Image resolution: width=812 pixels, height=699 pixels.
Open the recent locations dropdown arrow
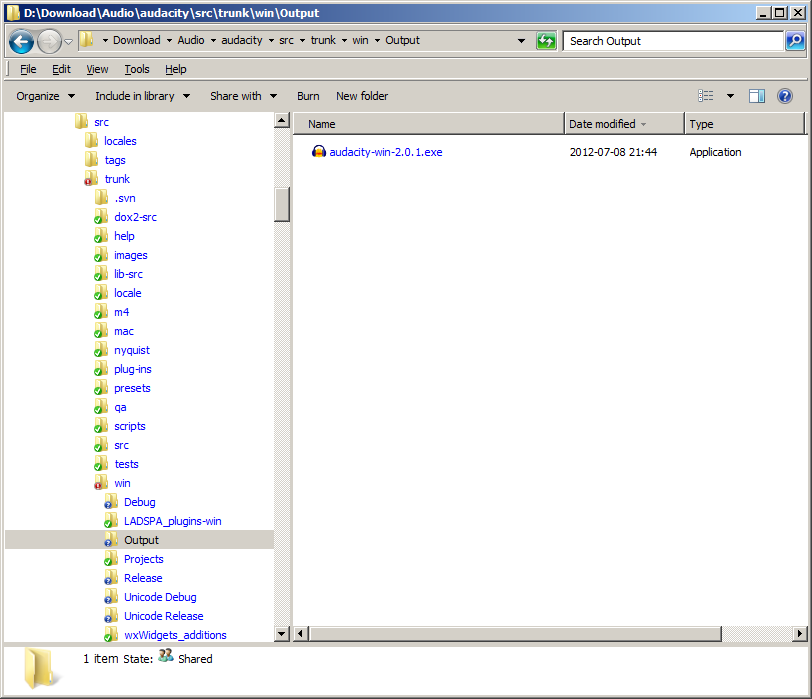(x=68, y=42)
